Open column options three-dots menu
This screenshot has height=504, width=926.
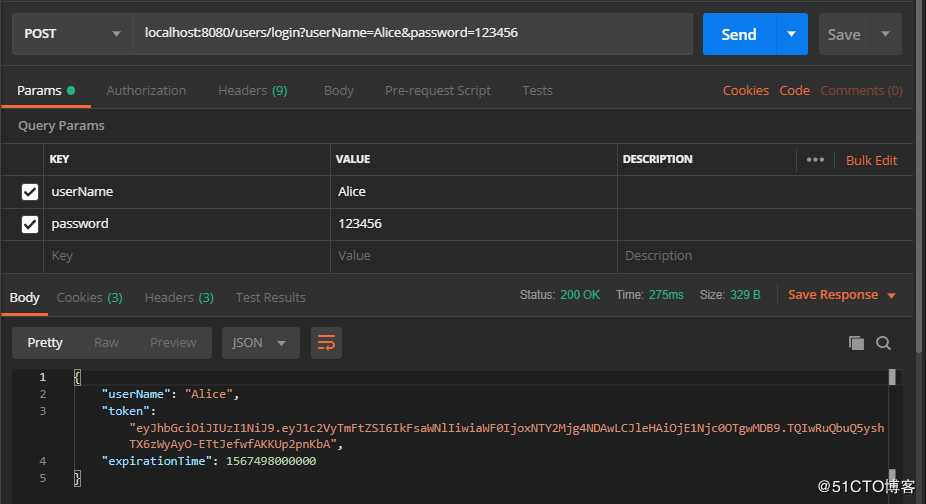pyautogui.click(x=815, y=160)
